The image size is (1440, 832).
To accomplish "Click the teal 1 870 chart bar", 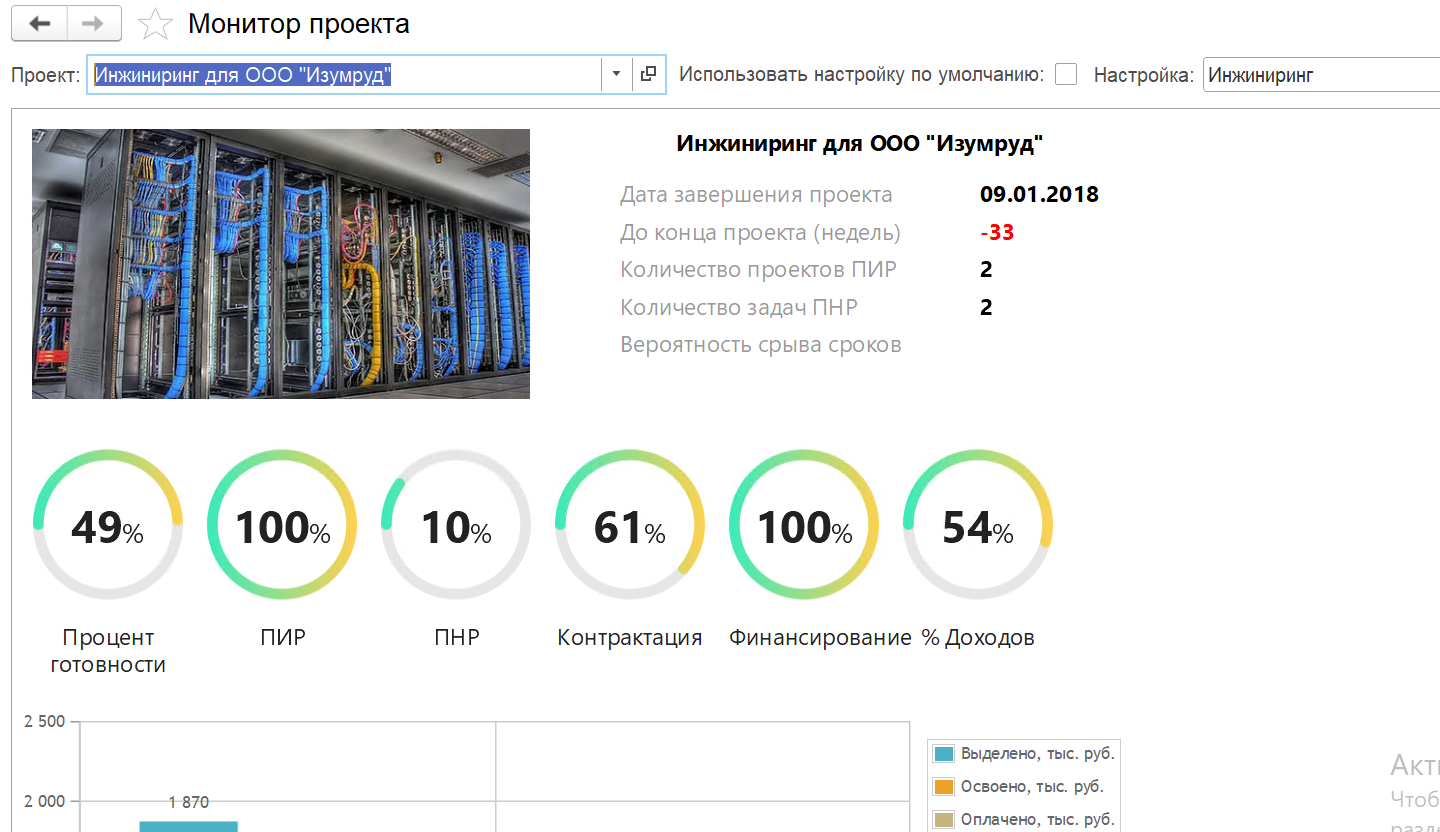I will point(188,827).
